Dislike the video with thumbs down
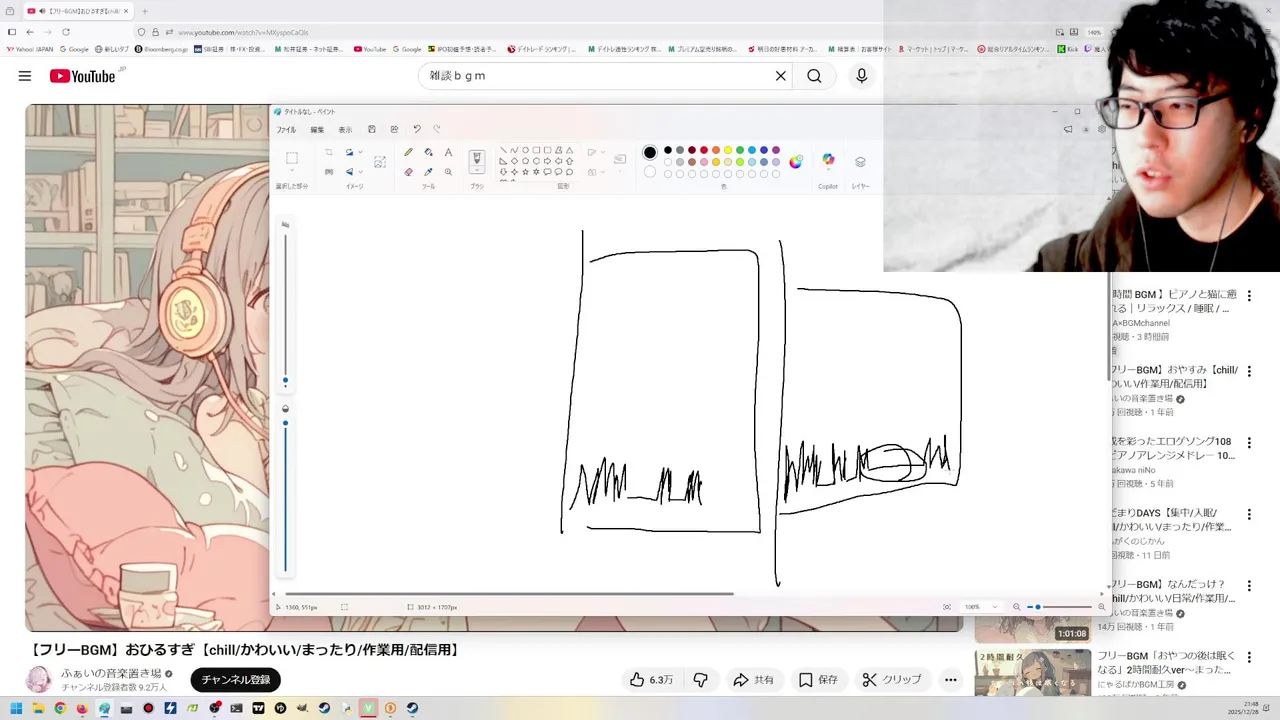 point(701,680)
